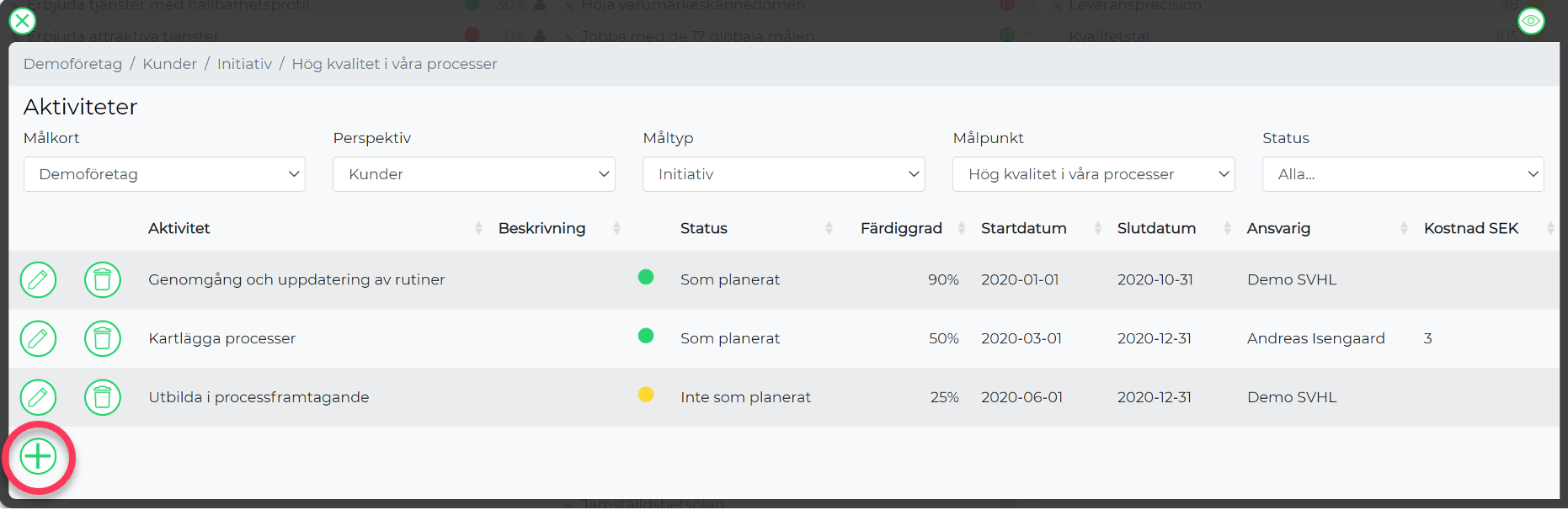Image resolution: width=1568 pixels, height=510 pixels.
Task: Add a new activity with the plus icon
Action: click(38, 457)
